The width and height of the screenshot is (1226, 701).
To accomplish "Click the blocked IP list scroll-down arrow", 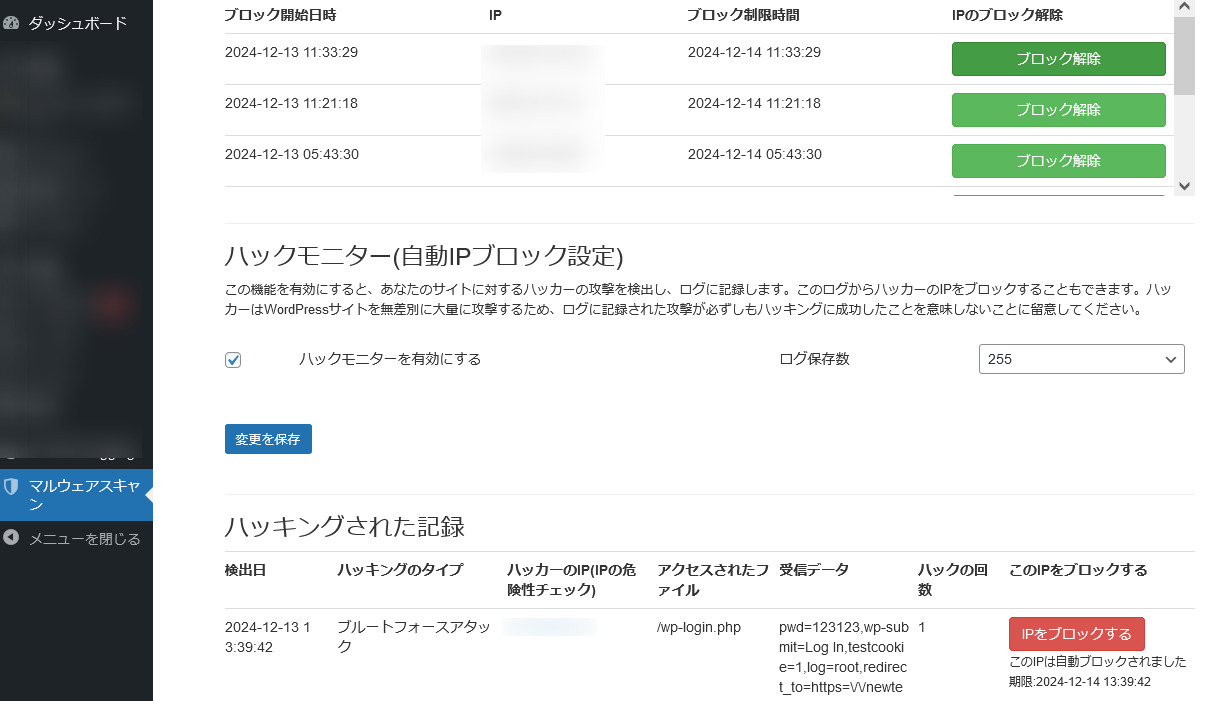I will pos(1184,186).
